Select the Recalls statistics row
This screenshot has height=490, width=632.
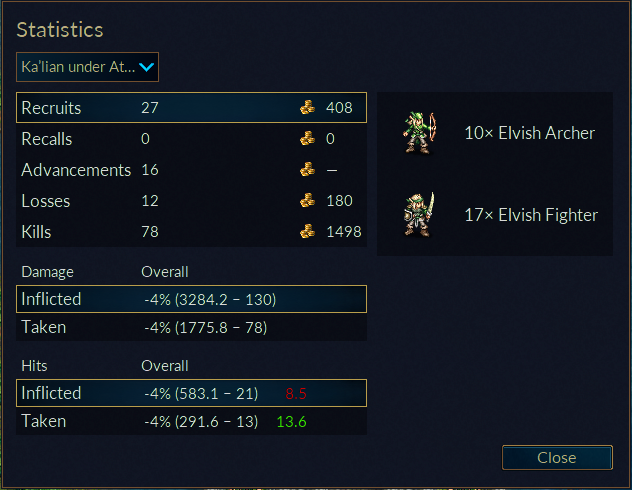pyautogui.click(x=191, y=139)
